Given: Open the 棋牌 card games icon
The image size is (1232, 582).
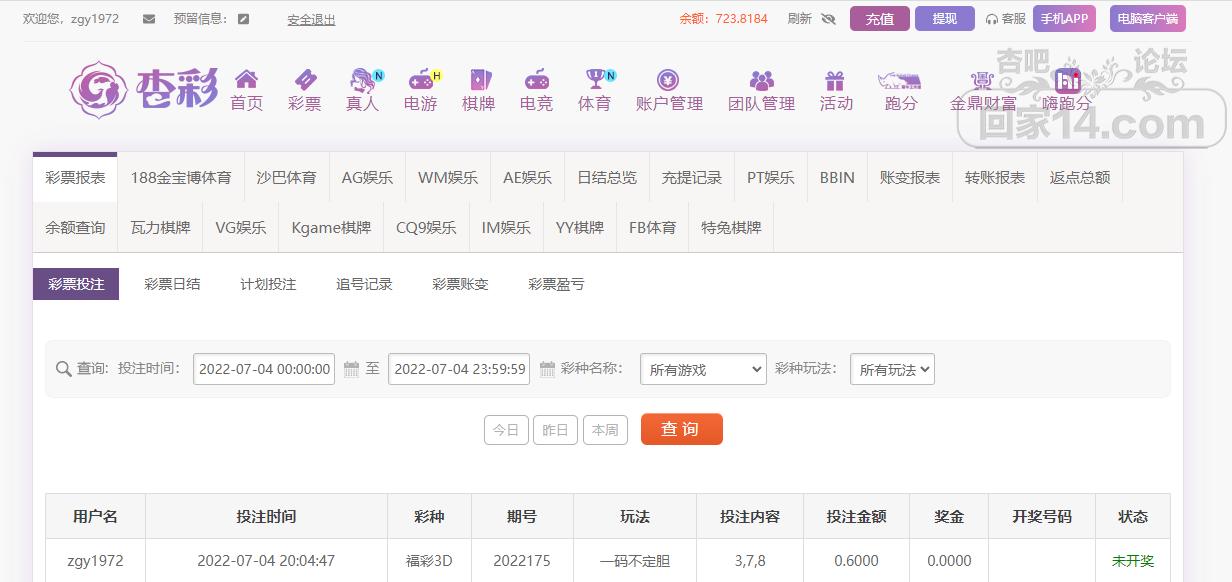Looking at the screenshot, I should pyautogui.click(x=479, y=80).
